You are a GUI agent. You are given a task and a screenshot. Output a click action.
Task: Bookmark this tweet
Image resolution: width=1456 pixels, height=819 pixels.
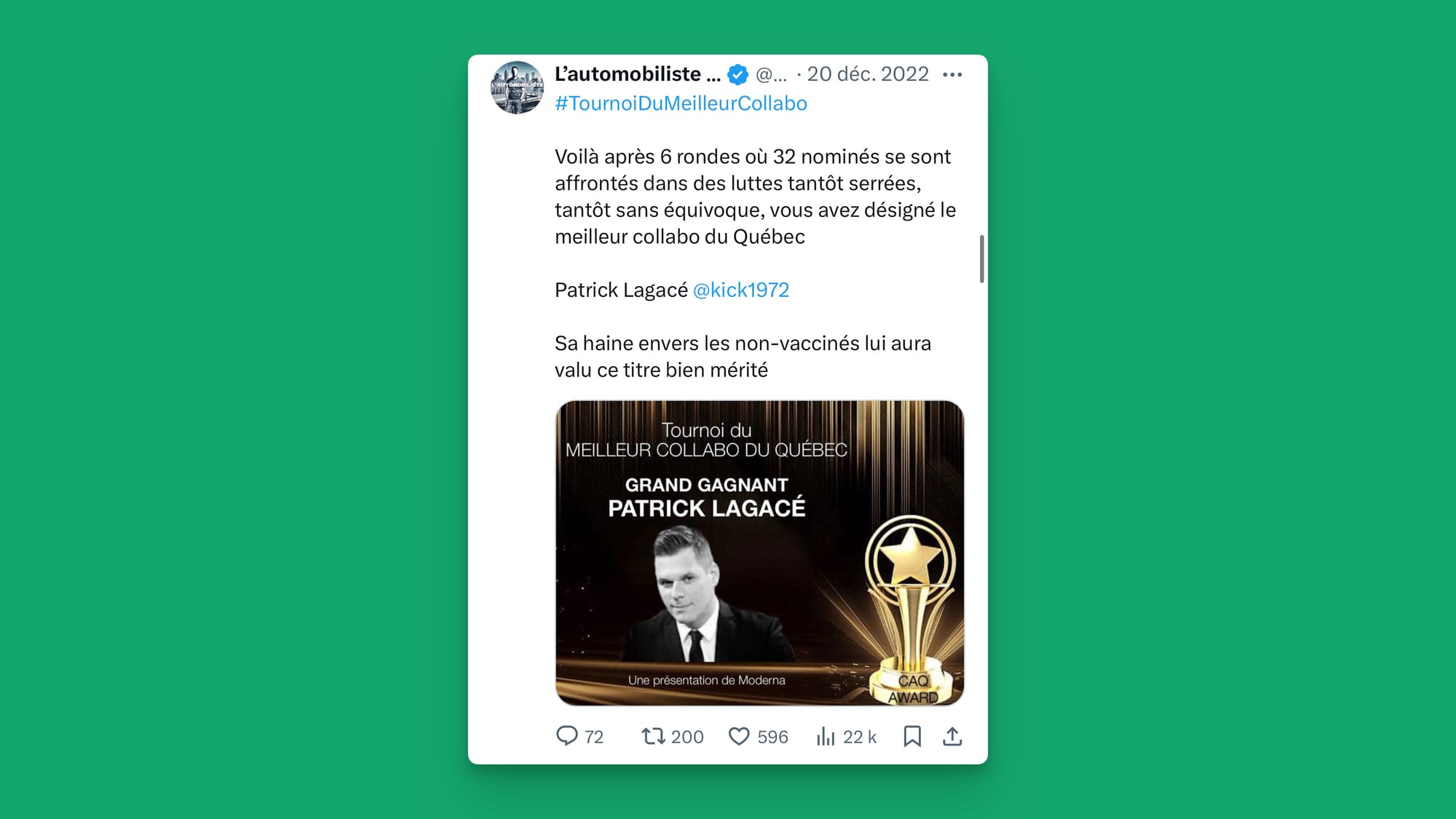[x=912, y=736]
